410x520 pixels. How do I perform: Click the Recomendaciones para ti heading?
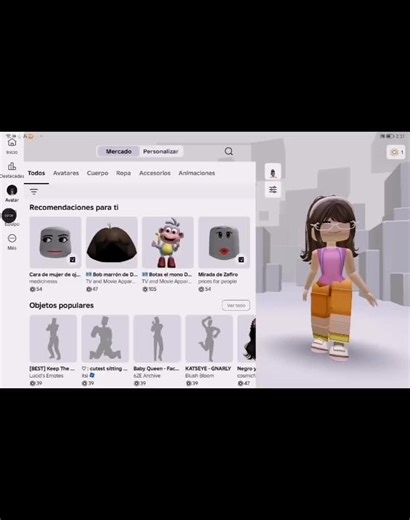click(x=74, y=207)
